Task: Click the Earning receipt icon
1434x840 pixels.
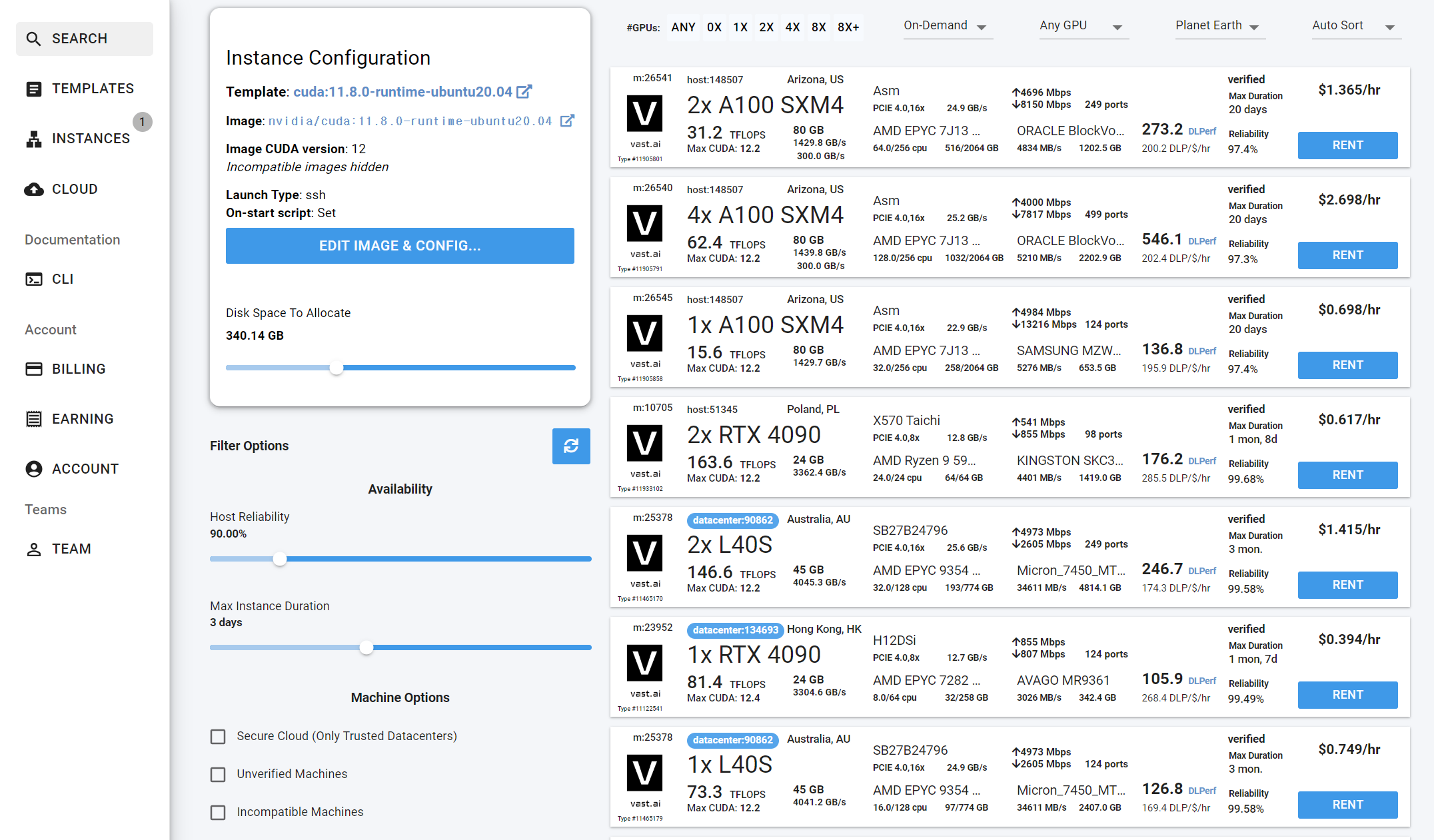Action: (33, 419)
